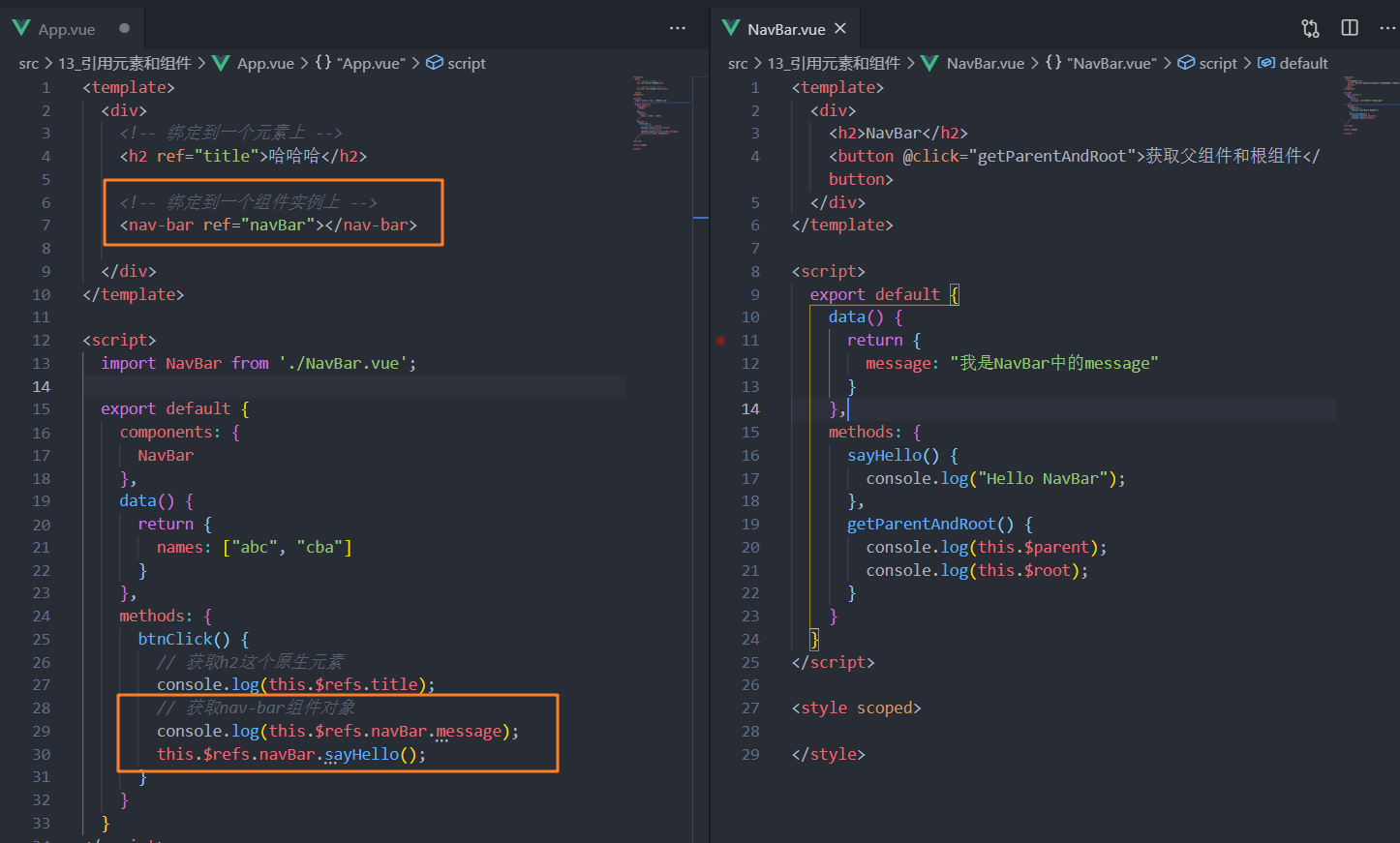Screen dimensions: 1400x843
Task: Click the script cube icon in NavBar.vue breadcrumb
Action: [1187, 63]
